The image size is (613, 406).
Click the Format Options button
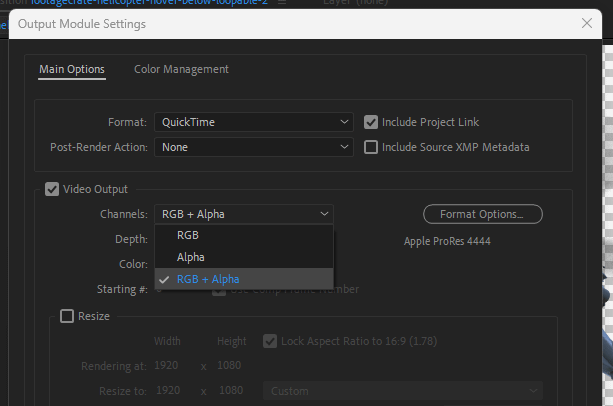[x=483, y=214]
